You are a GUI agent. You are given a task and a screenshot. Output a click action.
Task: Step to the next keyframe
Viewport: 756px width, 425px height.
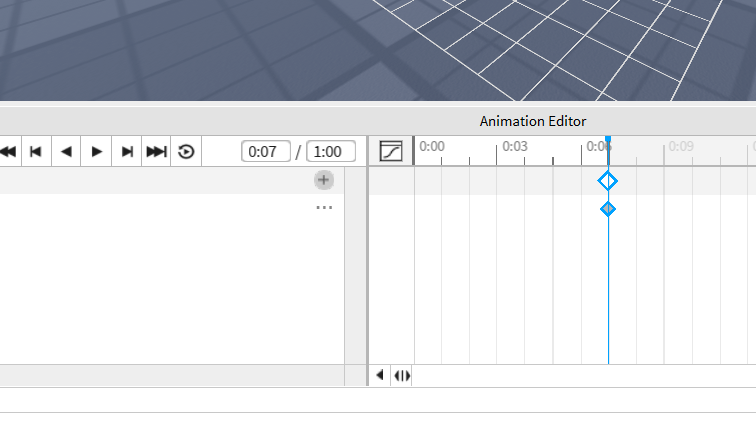(x=127, y=152)
